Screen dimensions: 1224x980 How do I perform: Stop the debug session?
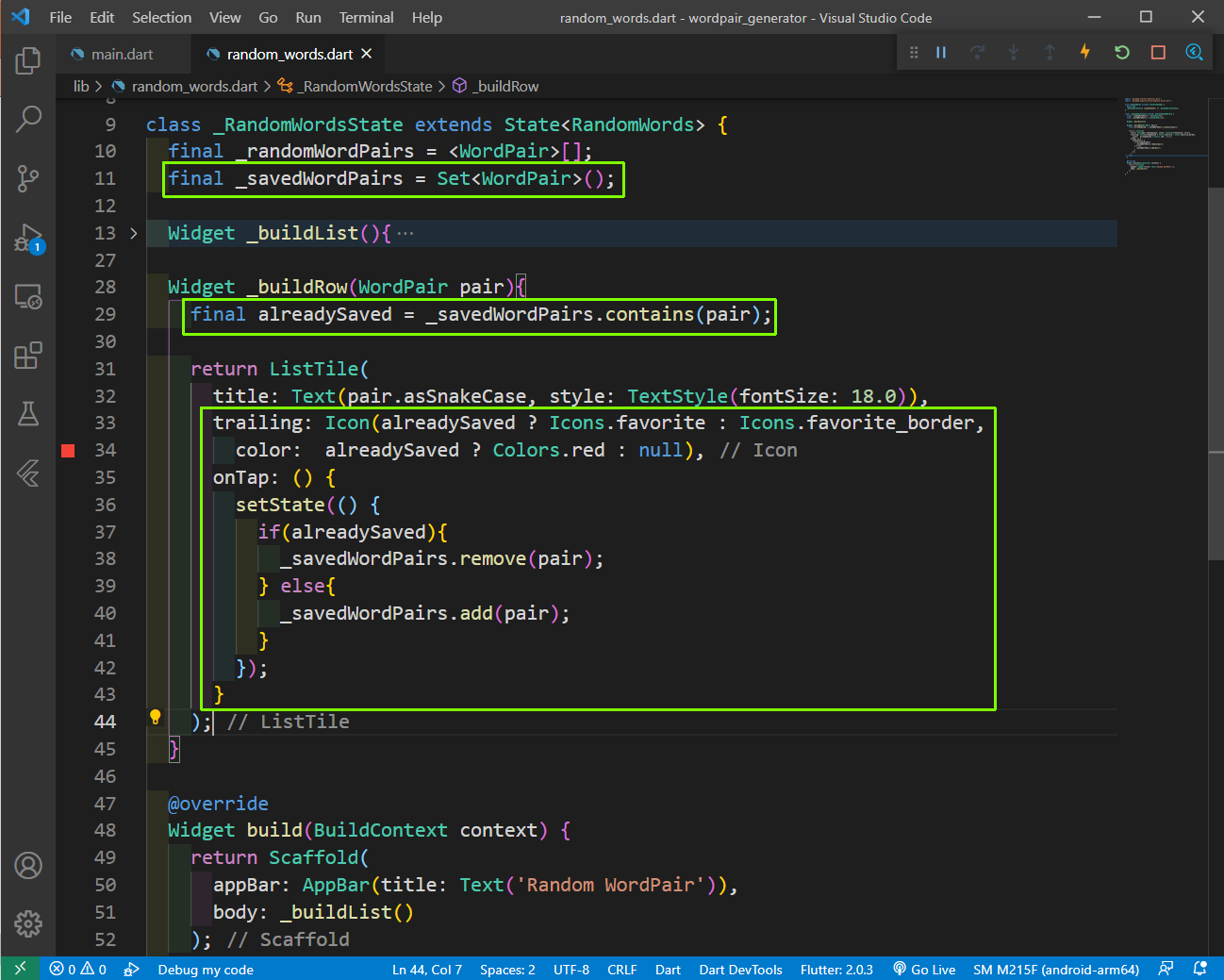coord(1158,53)
